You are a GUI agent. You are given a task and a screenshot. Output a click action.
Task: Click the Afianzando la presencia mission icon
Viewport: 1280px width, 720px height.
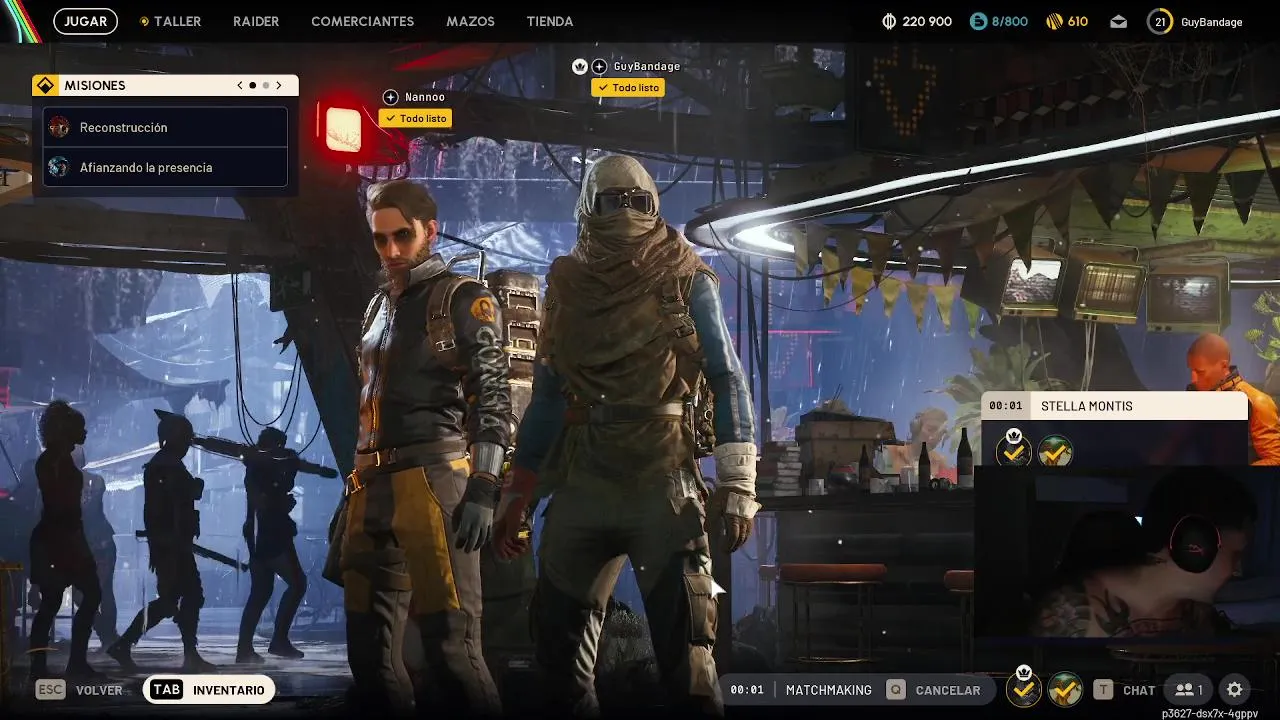point(59,167)
